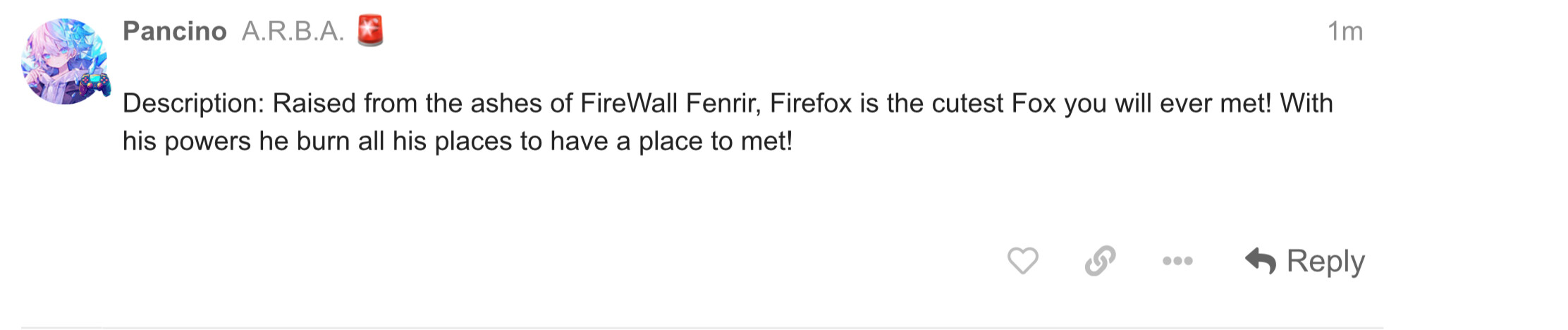Viewport: 1568px width, 330px height.
Task: Click the word 'Description:' in post
Action: [192, 104]
